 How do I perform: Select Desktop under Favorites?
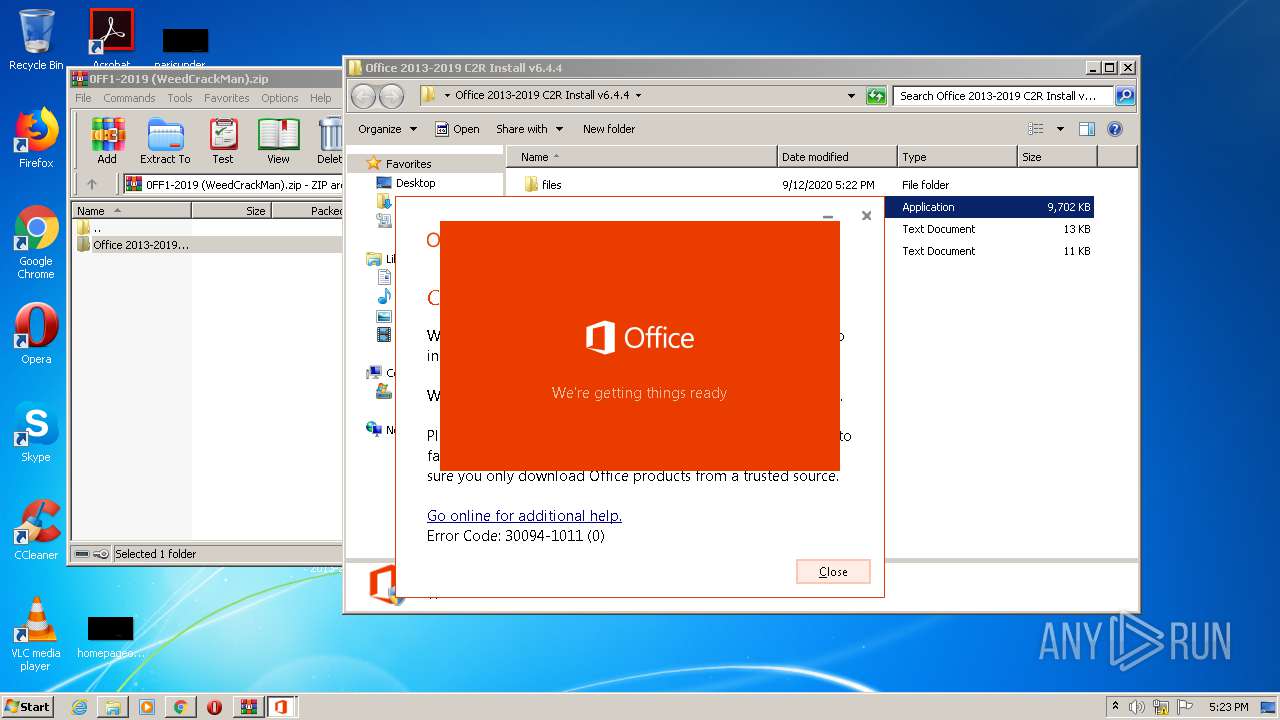pos(415,183)
